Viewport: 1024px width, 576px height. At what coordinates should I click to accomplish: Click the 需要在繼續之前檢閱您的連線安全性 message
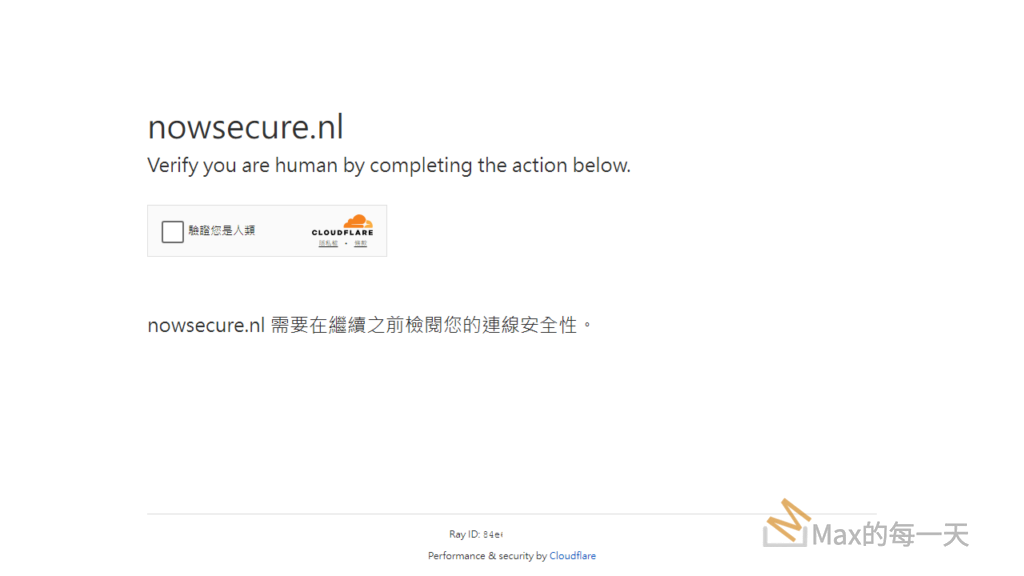coord(430,325)
